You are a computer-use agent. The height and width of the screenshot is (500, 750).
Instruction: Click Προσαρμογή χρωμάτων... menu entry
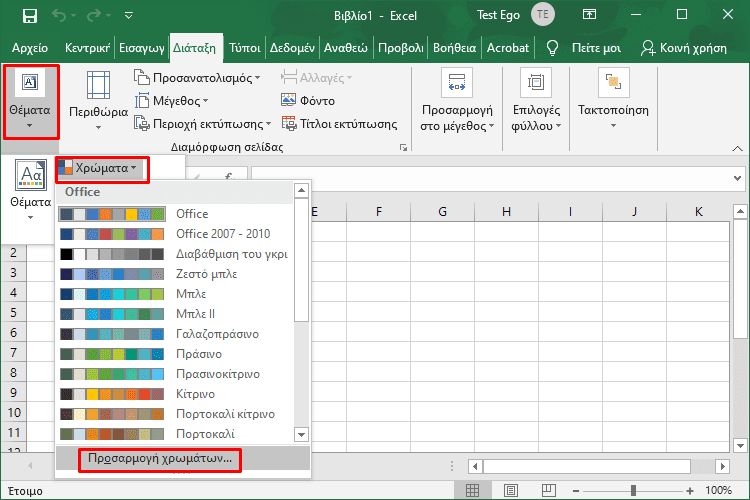coord(183,458)
